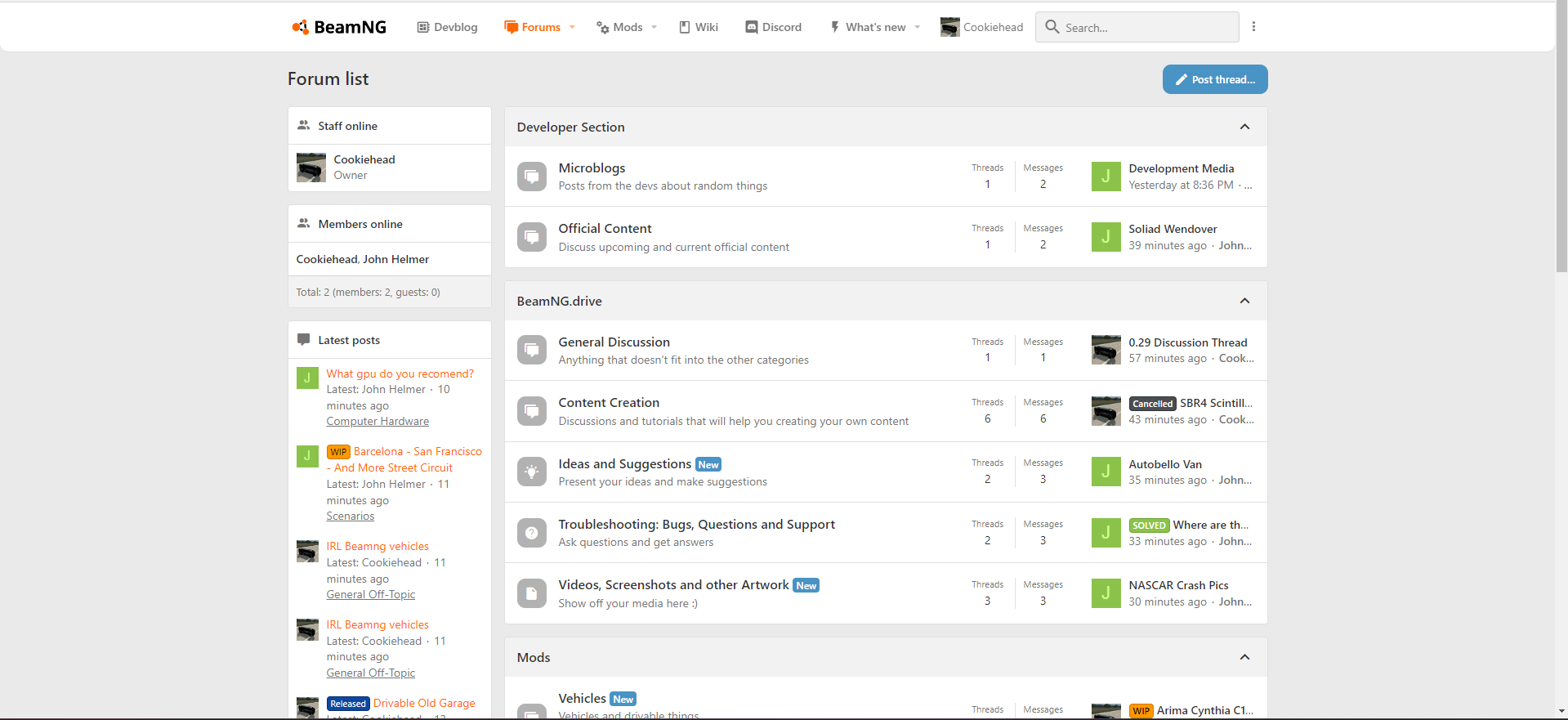Open the Vehicles forum link
This screenshot has width=1568, height=720.
pos(583,698)
